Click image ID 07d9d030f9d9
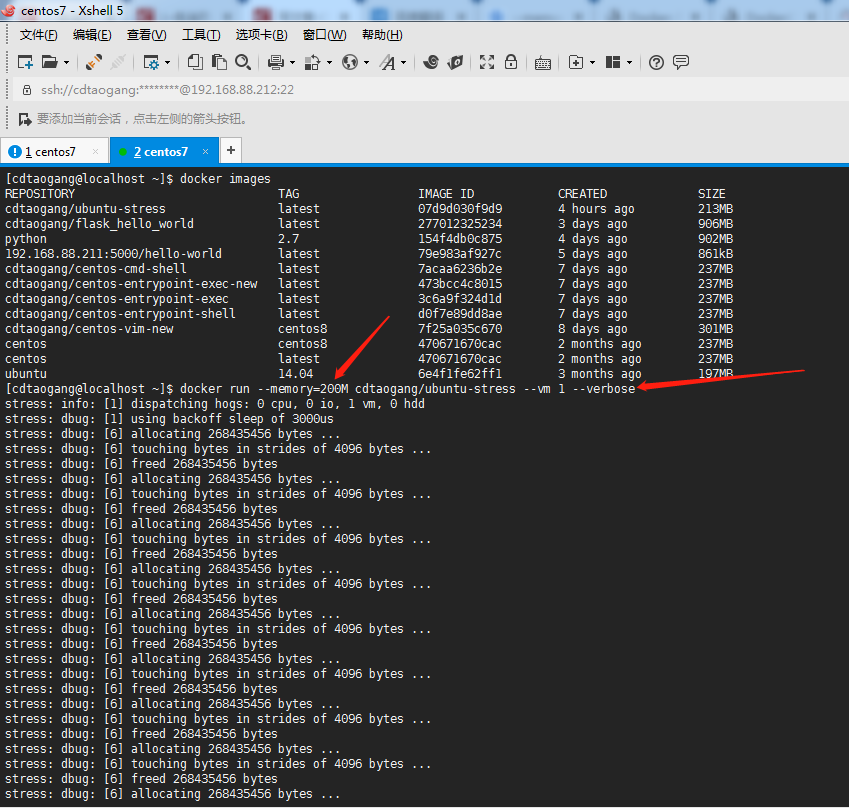Viewport: 849px width, 808px height. [460, 209]
